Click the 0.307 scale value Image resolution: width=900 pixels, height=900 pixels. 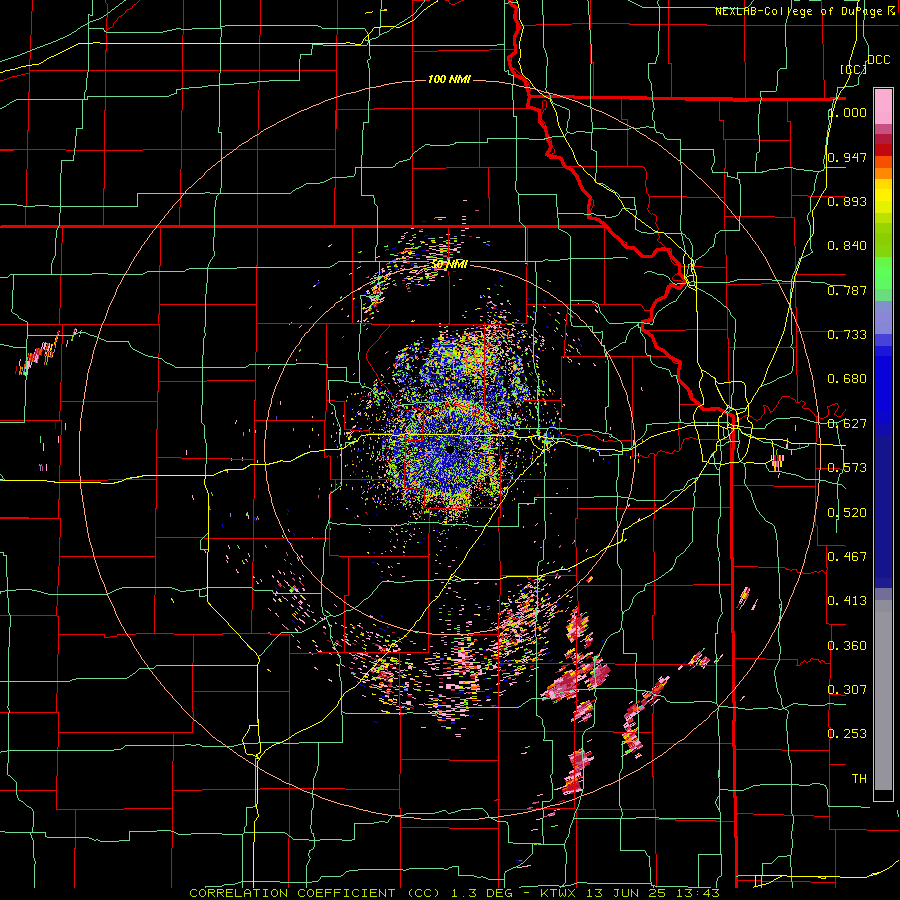[847, 690]
